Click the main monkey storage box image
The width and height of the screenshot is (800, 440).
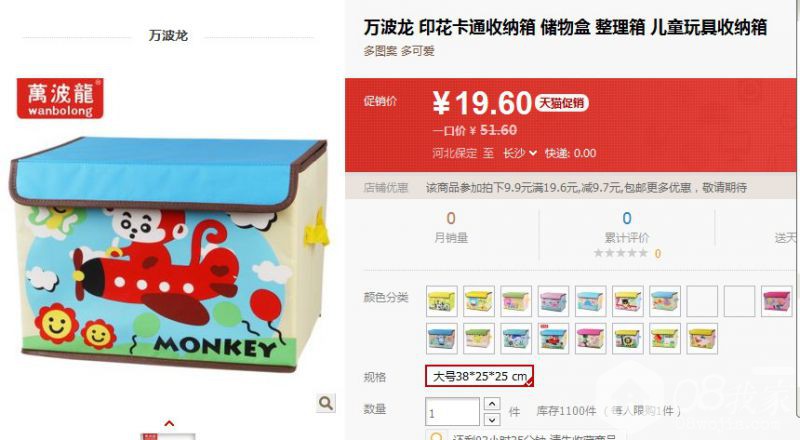click(x=168, y=254)
